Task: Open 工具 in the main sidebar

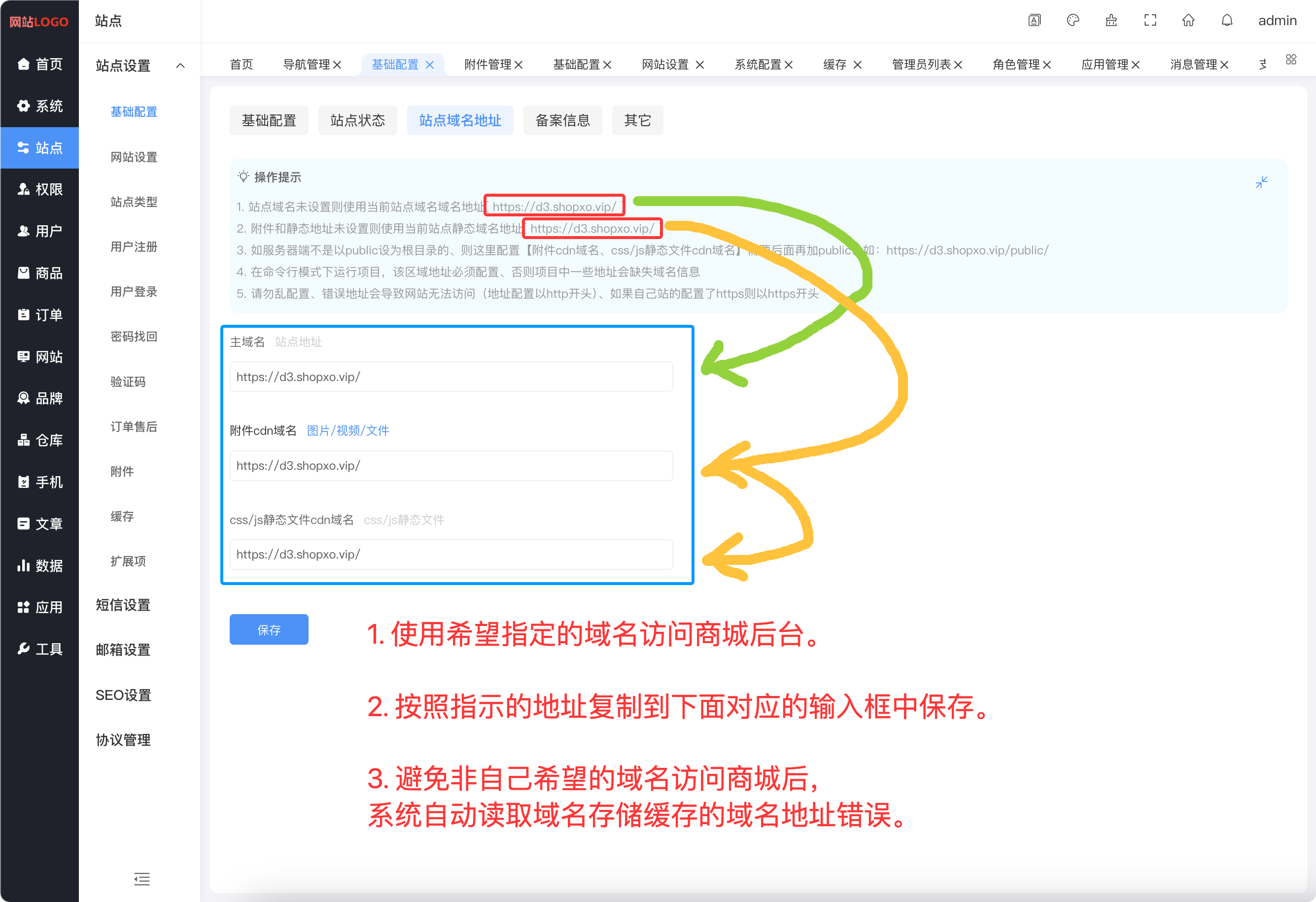Action: click(39, 649)
